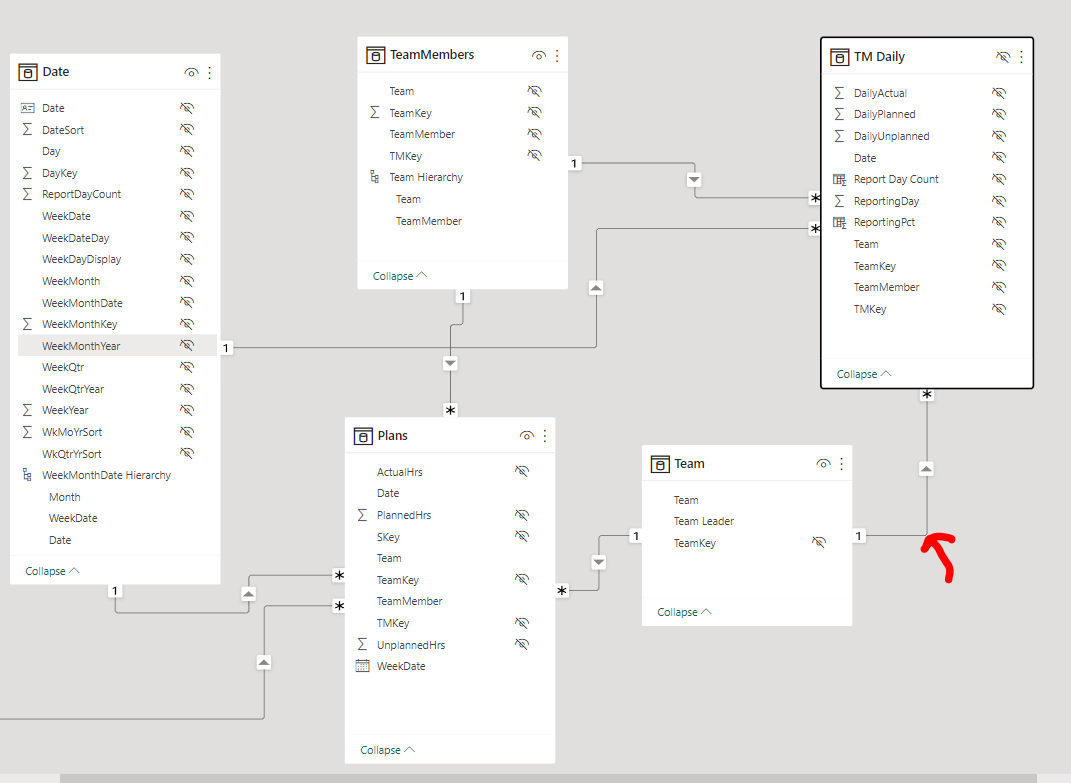
Task: Select ReportingDay field in TM Daily
Action: (887, 202)
